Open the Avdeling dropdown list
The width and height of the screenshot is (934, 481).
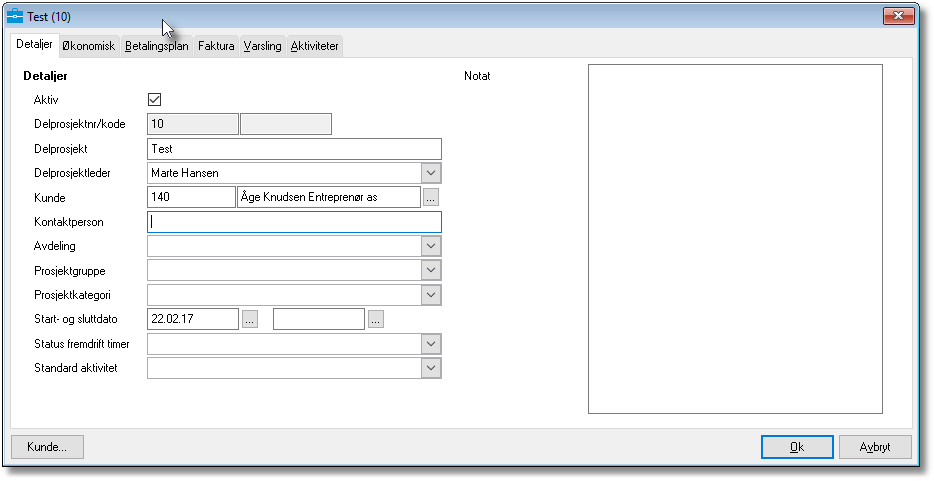point(431,246)
